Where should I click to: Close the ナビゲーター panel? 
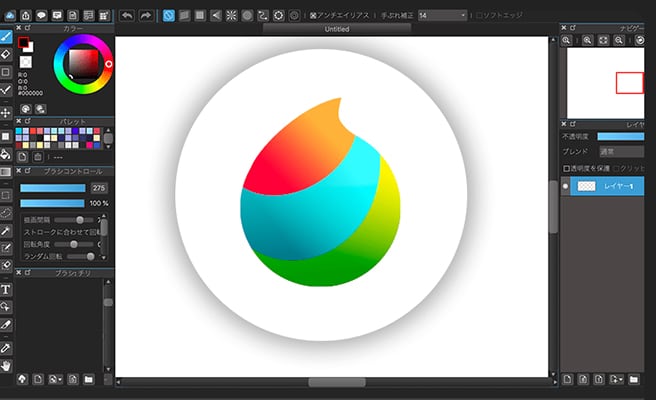click(564, 28)
